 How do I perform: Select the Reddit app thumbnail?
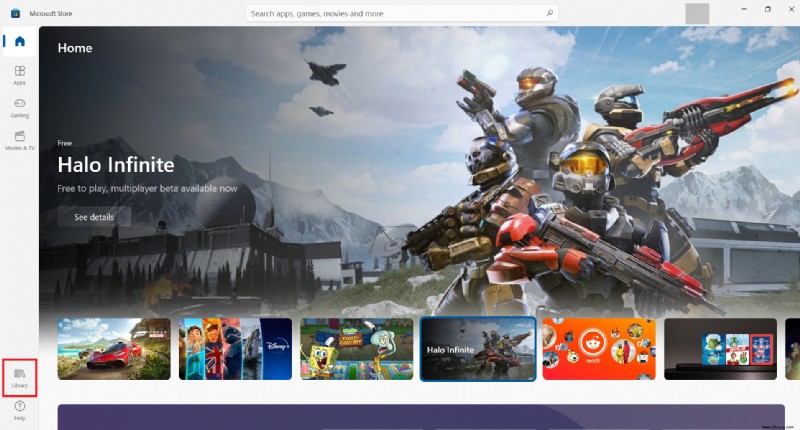click(x=599, y=349)
